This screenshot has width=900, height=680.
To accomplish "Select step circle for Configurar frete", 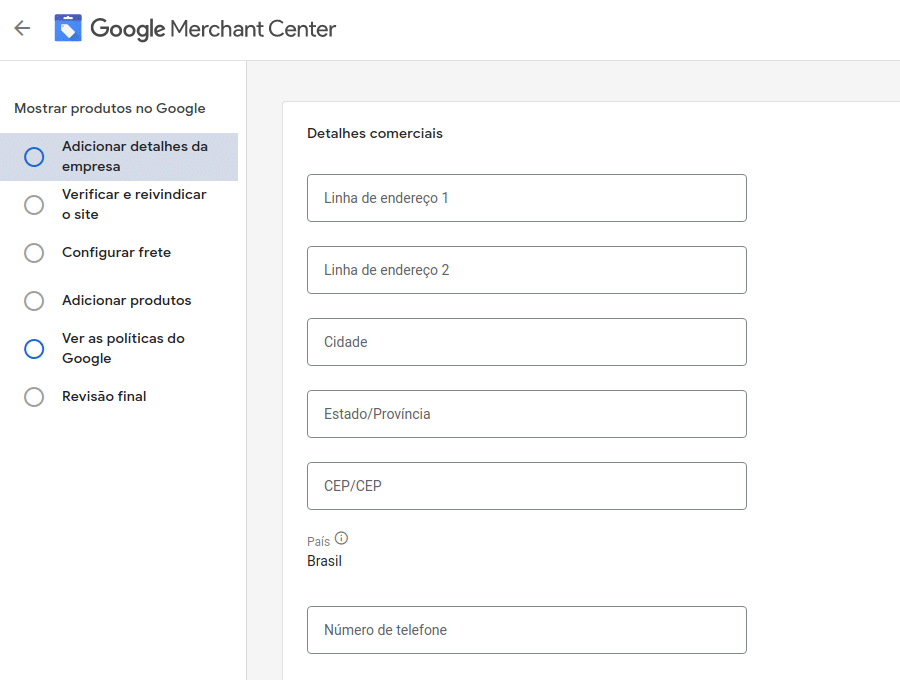I will [x=34, y=252].
